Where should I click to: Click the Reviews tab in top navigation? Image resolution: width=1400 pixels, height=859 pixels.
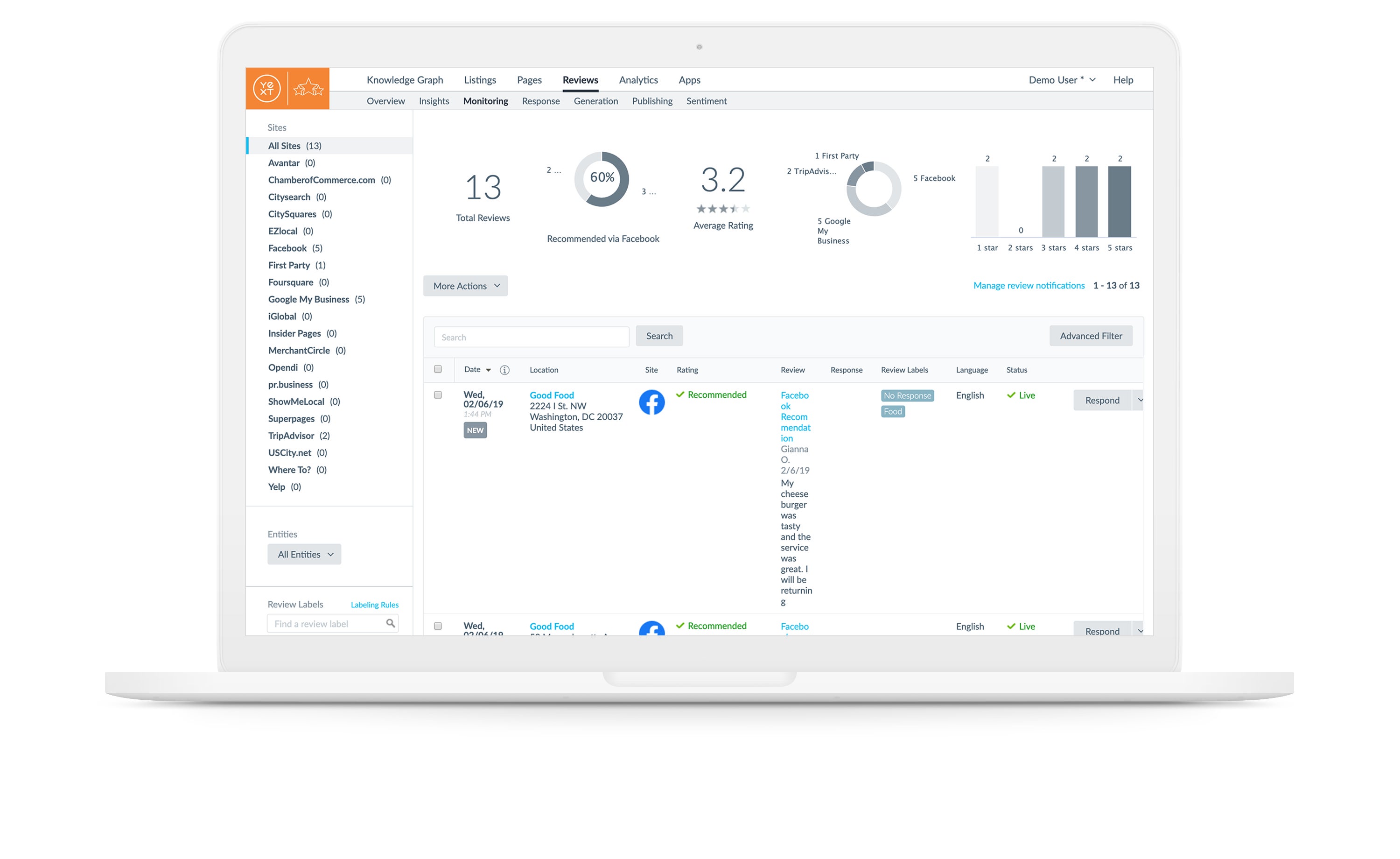tap(579, 80)
